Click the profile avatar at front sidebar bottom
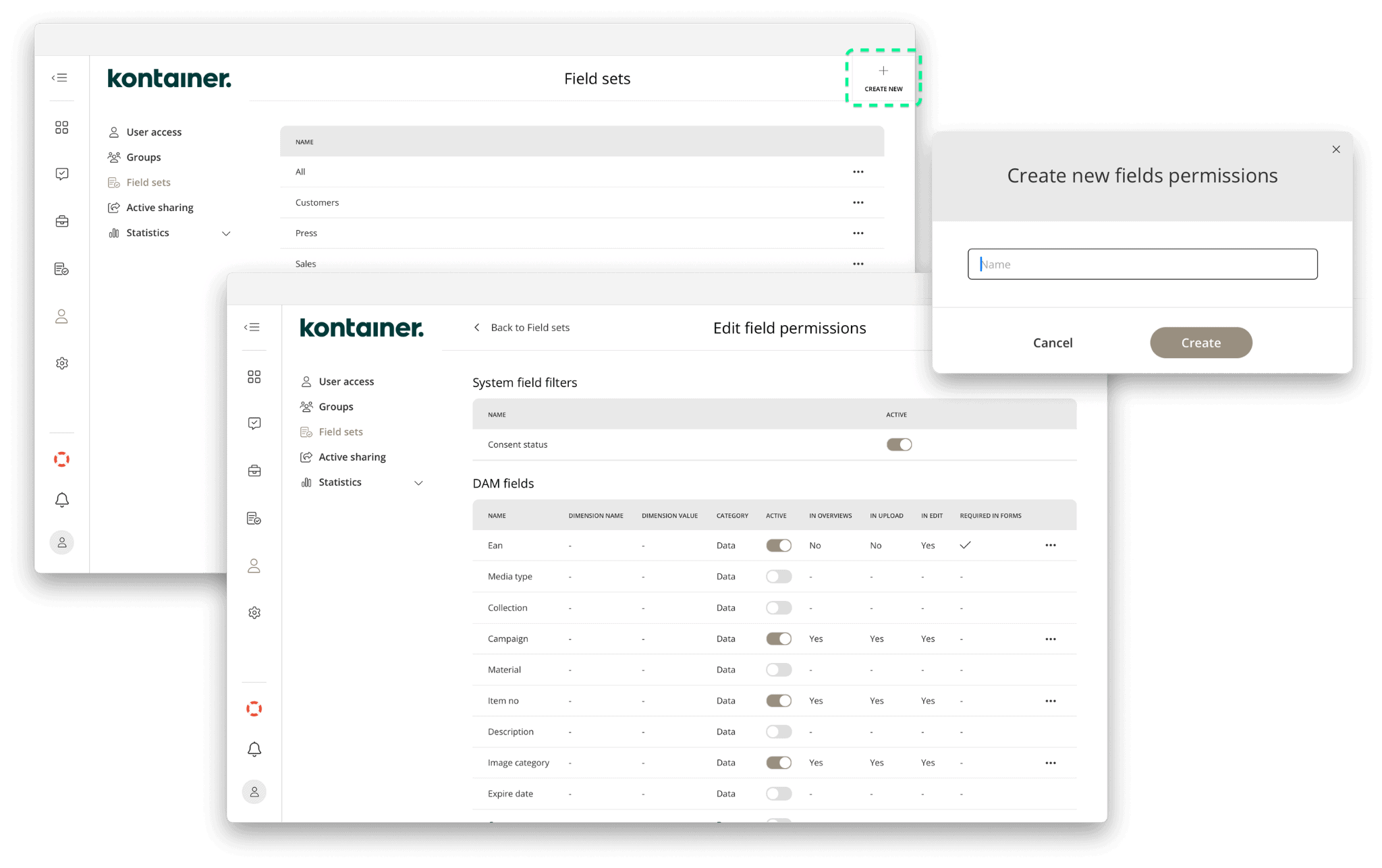Image resolution: width=1382 pixels, height=868 pixels. [254, 792]
